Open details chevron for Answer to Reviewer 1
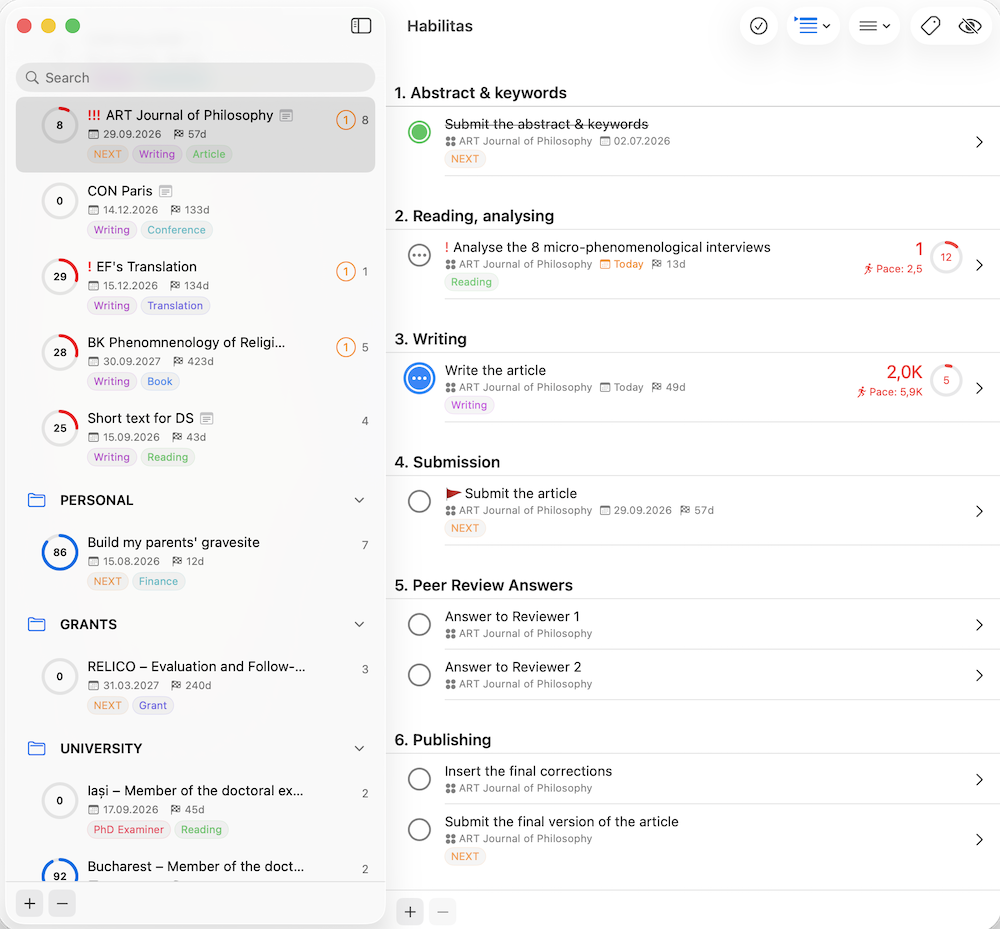 [x=980, y=625]
